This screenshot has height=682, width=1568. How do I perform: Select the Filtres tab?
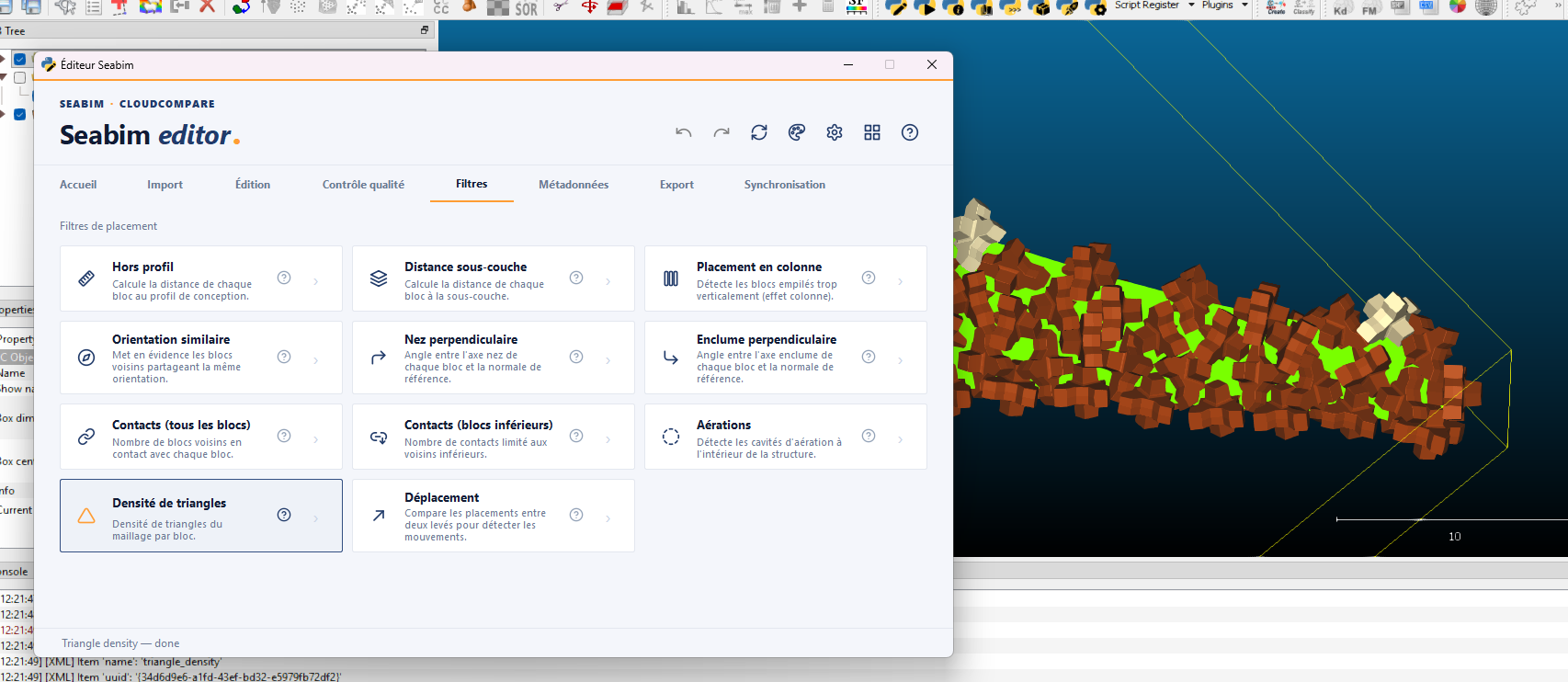pyautogui.click(x=472, y=184)
